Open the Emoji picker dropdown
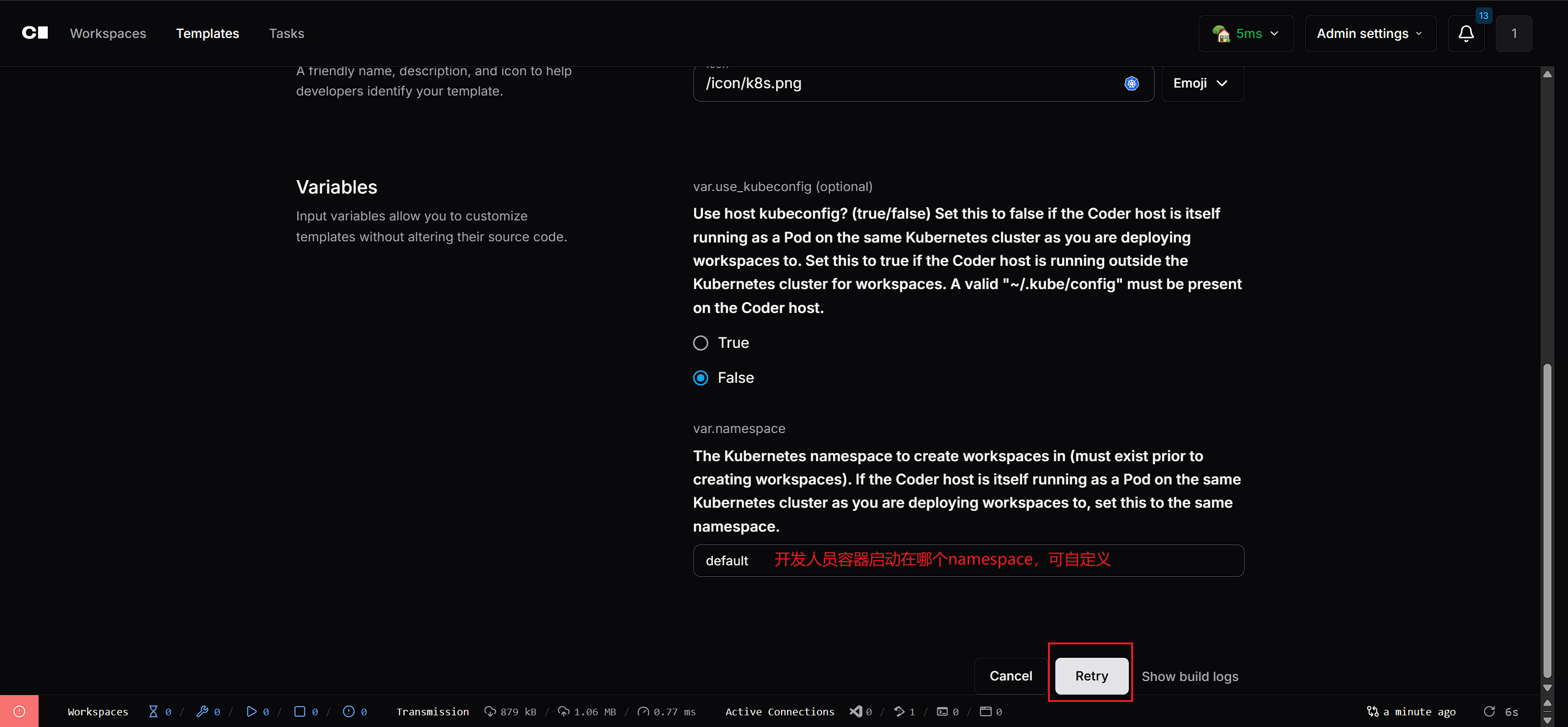The image size is (1568, 727). 1202,83
